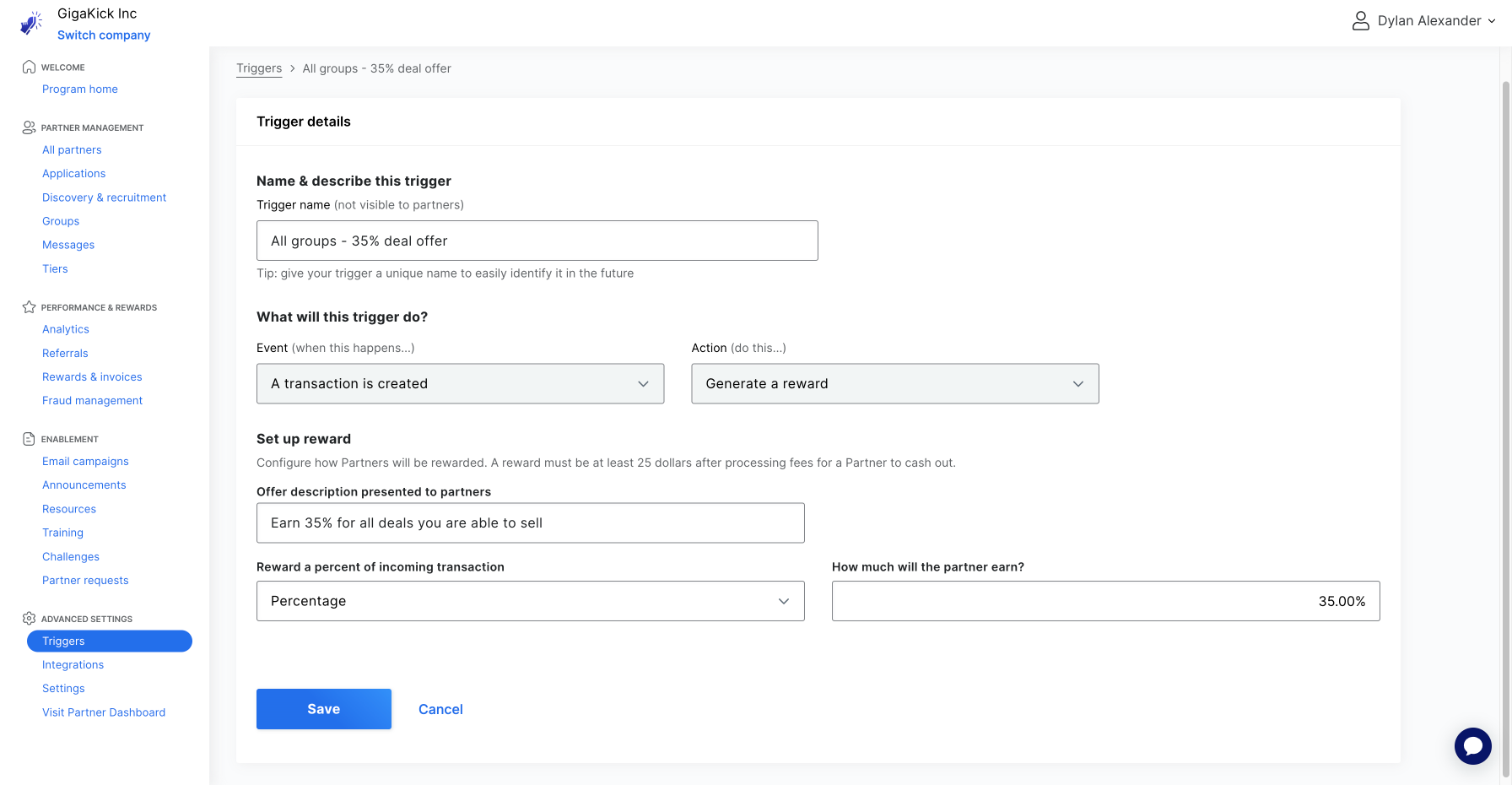
Task: Click the Trigger name input field
Action: pyautogui.click(x=537, y=241)
